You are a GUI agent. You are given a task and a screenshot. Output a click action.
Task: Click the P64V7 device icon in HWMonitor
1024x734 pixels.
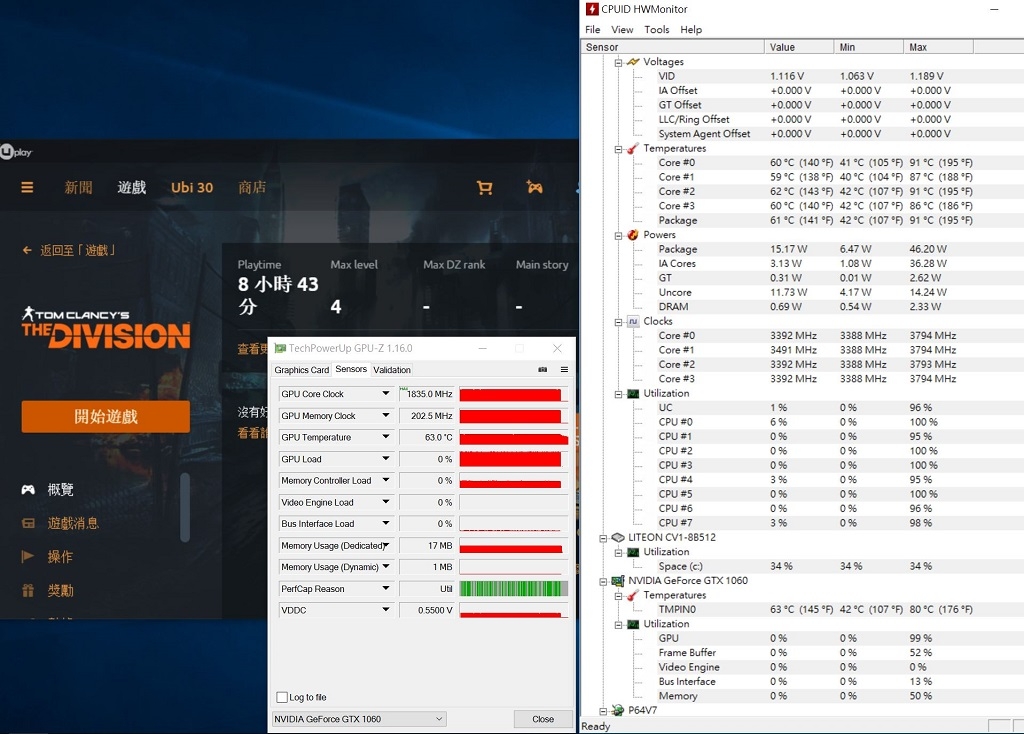[x=618, y=710]
